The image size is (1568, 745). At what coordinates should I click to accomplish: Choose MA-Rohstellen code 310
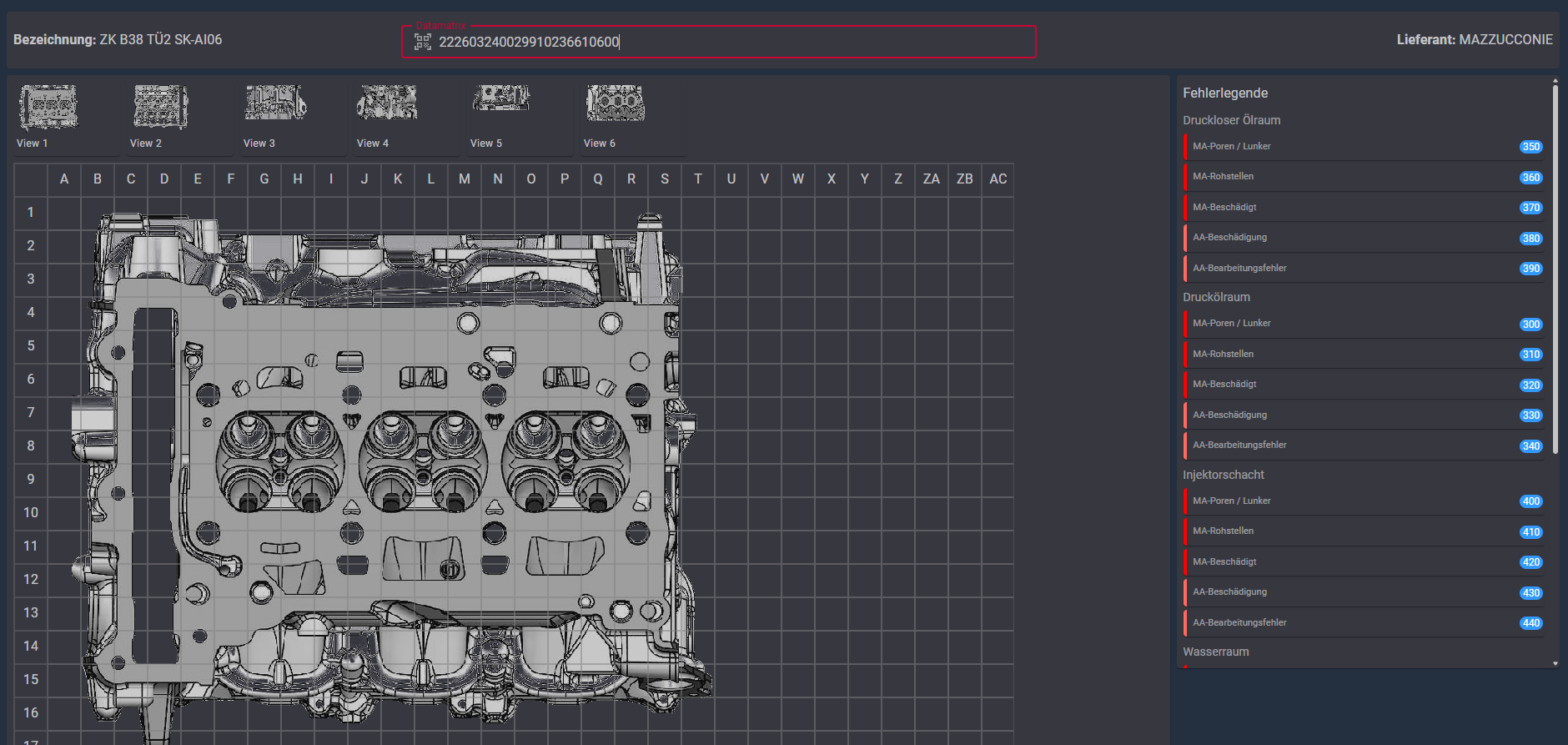1364,354
